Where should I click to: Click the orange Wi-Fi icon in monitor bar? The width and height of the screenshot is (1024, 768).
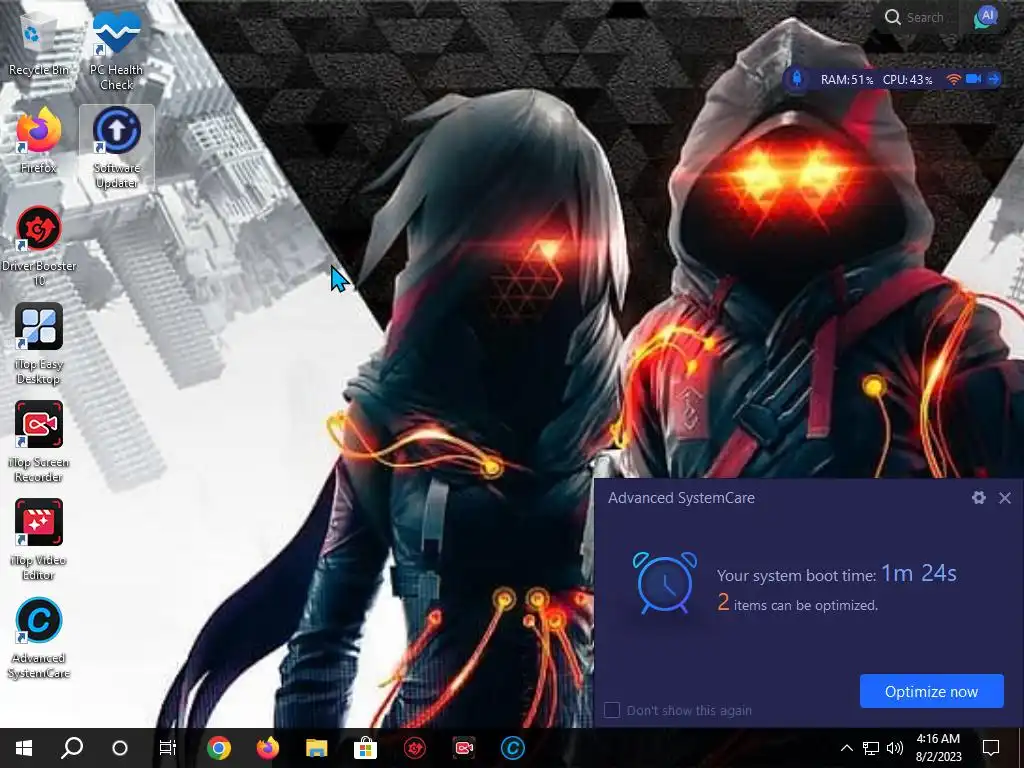click(x=953, y=79)
